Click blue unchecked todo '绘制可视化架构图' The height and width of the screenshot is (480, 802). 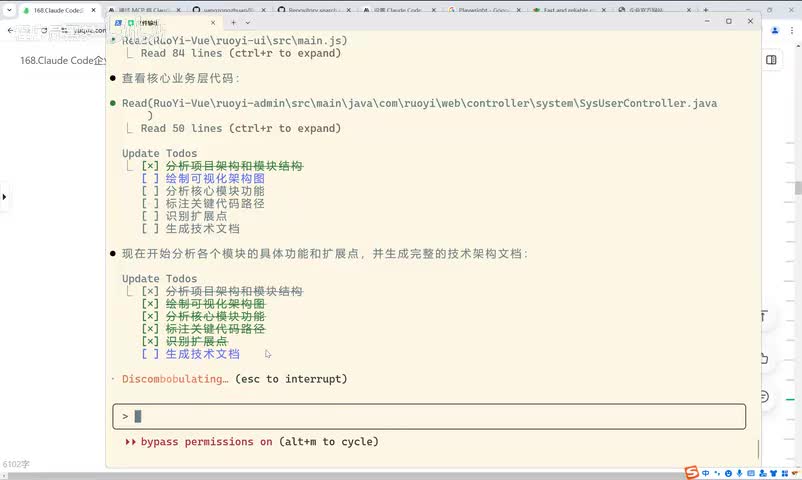215,179
